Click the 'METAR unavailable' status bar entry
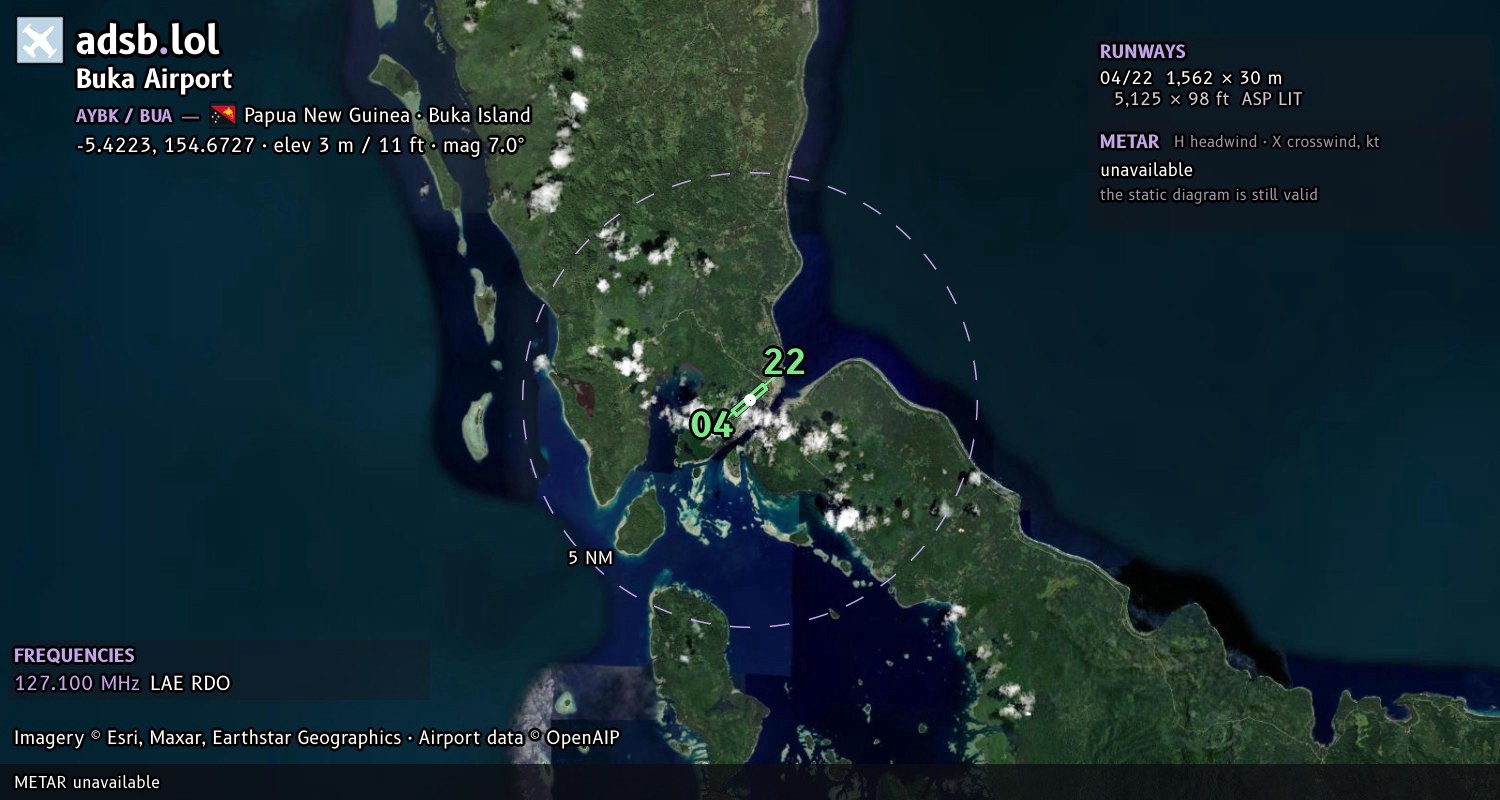The image size is (1500, 800). (x=87, y=782)
